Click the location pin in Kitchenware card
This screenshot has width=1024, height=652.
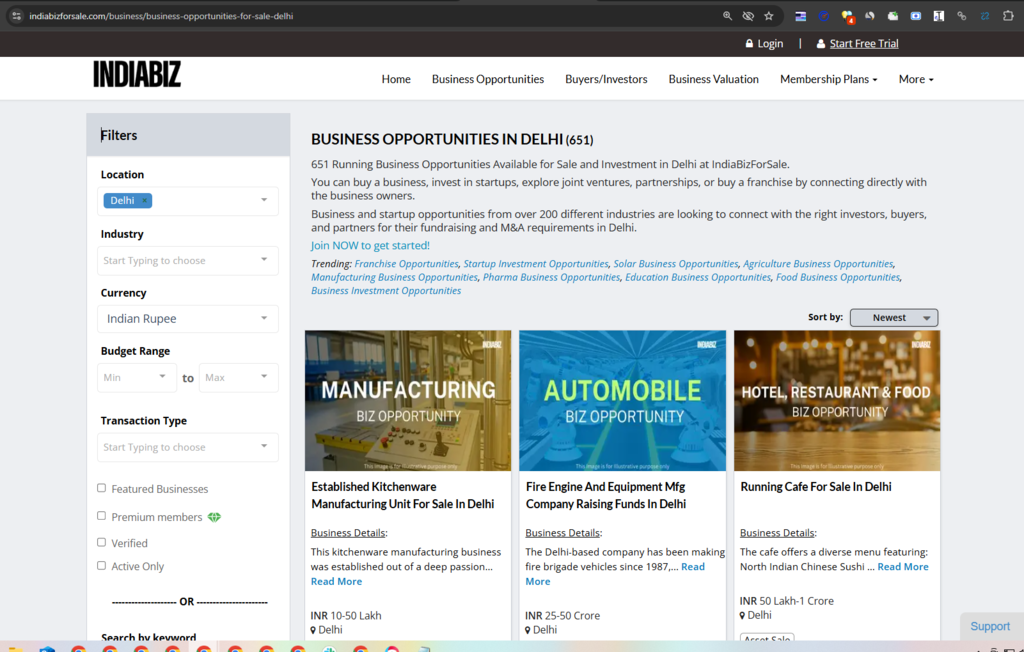pos(313,630)
